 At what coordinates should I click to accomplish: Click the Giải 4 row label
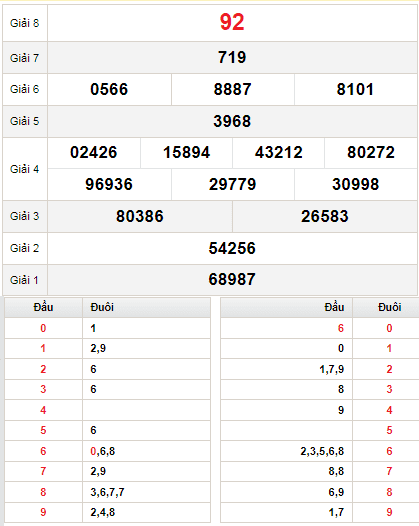[24, 169]
